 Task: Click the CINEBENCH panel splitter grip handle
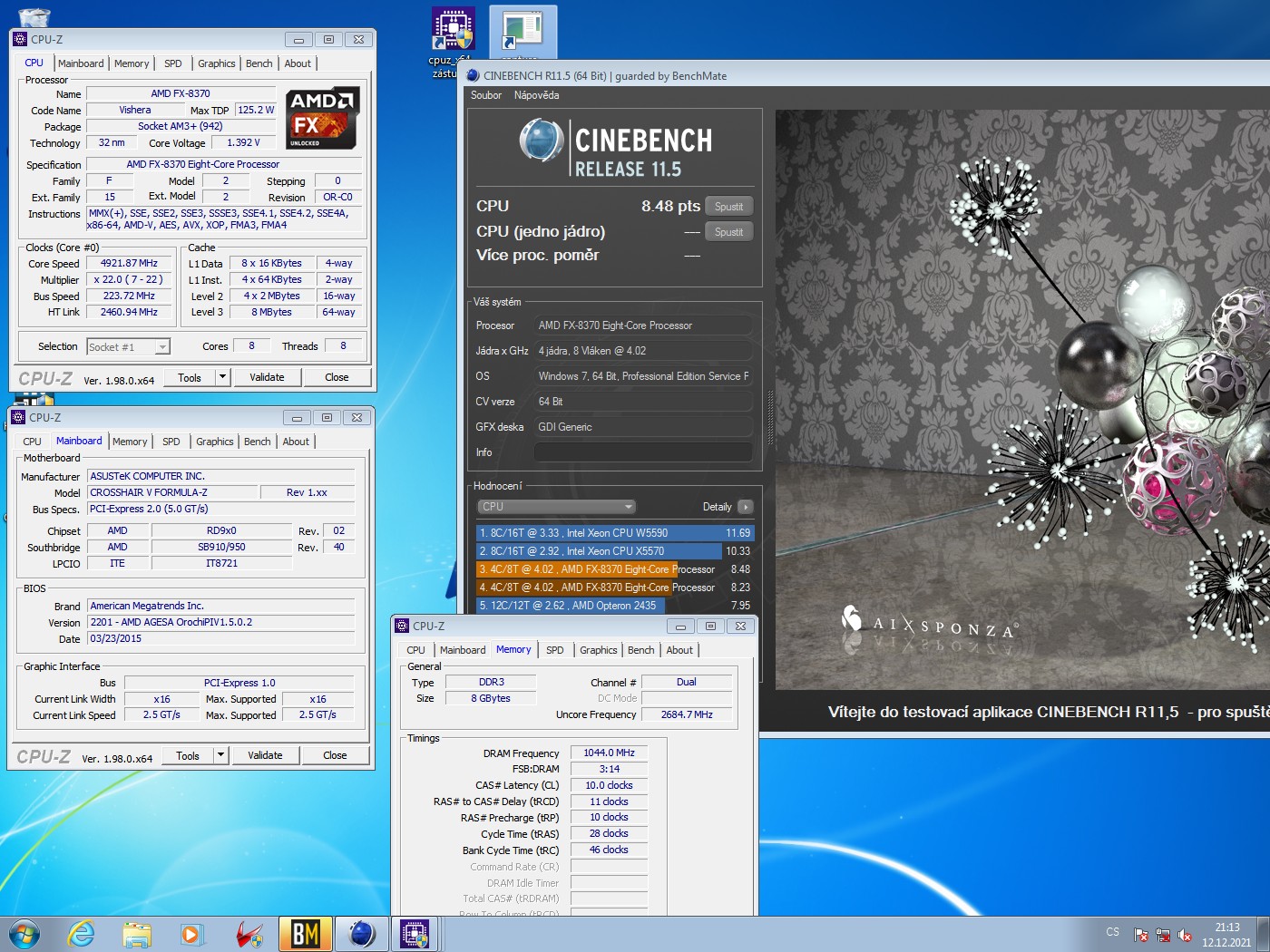[770, 417]
